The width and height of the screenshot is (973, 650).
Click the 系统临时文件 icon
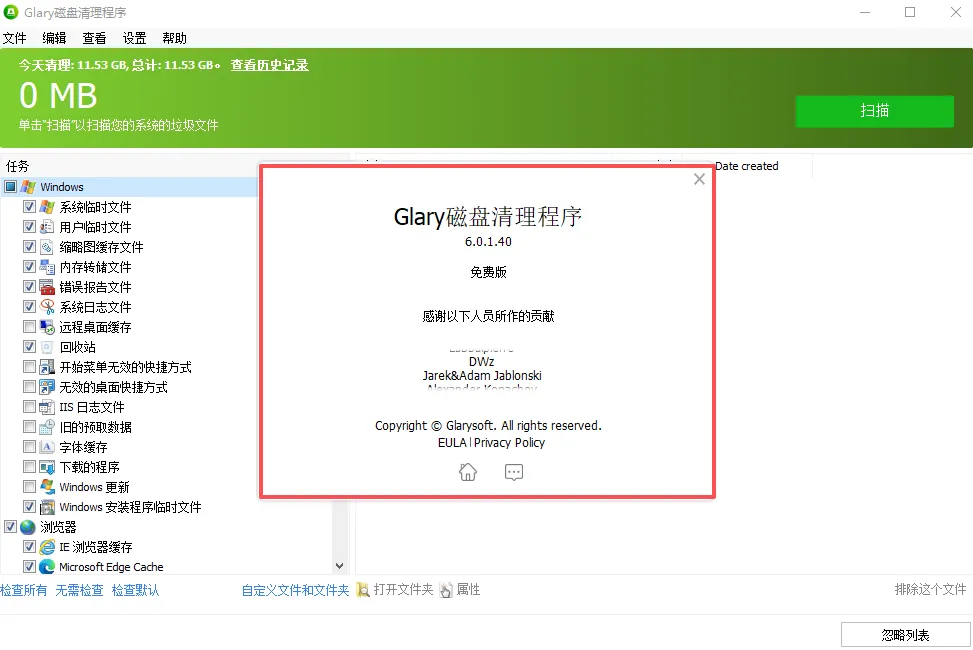tap(47, 207)
